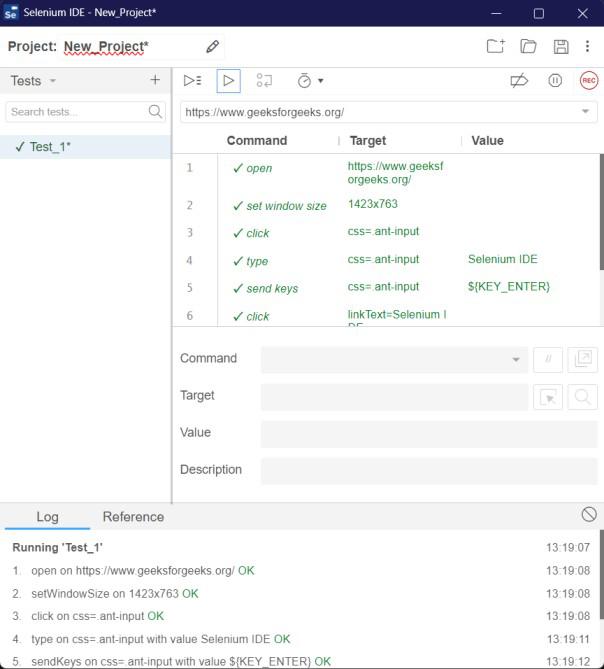Click the base URL field geeksforgeeks.org
The height and width of the screenshot is (669, 604).
coord(388,112)
